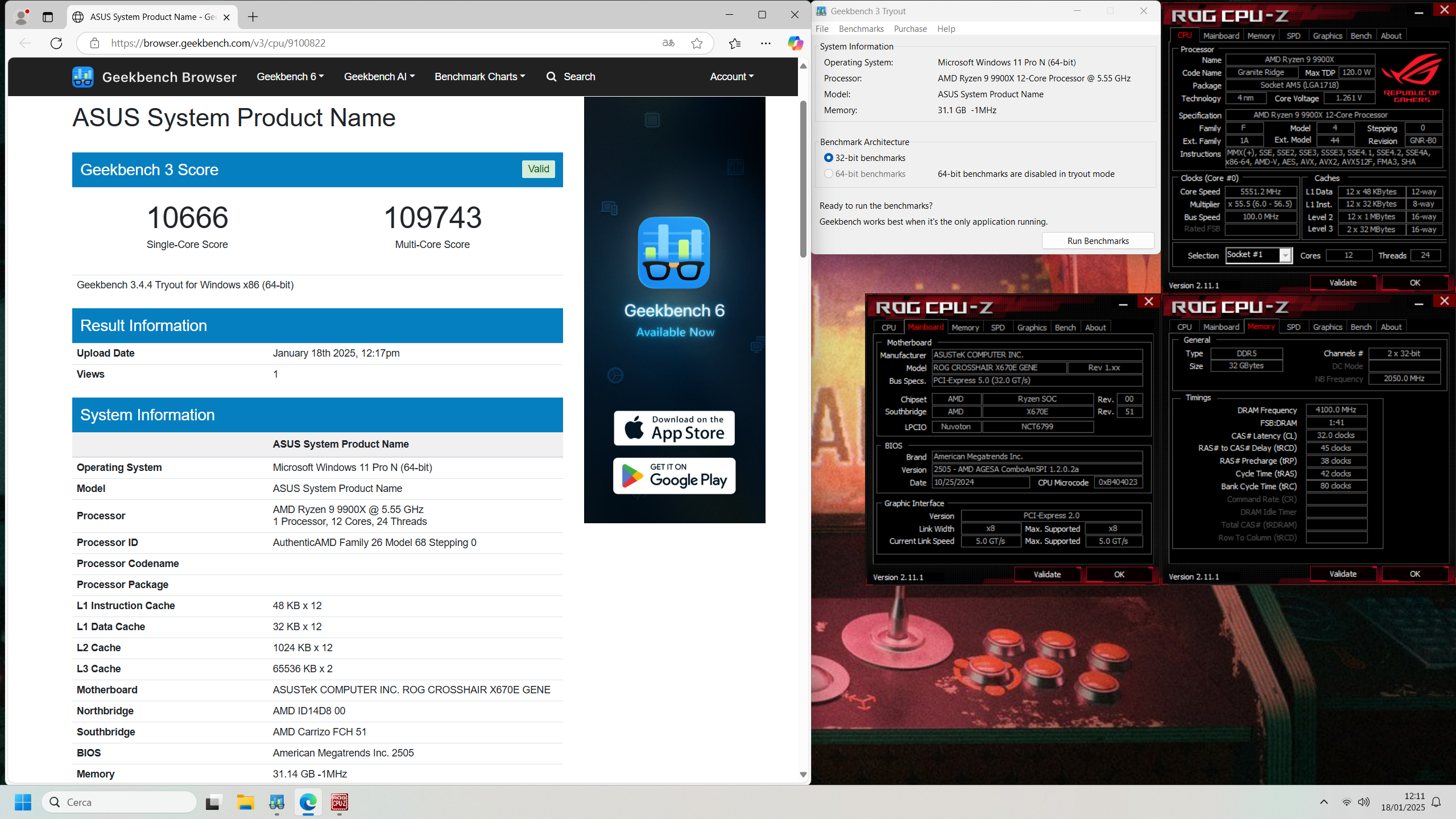The height and width of the screenshot is (819, 1456).
Task: Open the Account dropdown menu
Action: click(x=731, y=77)
